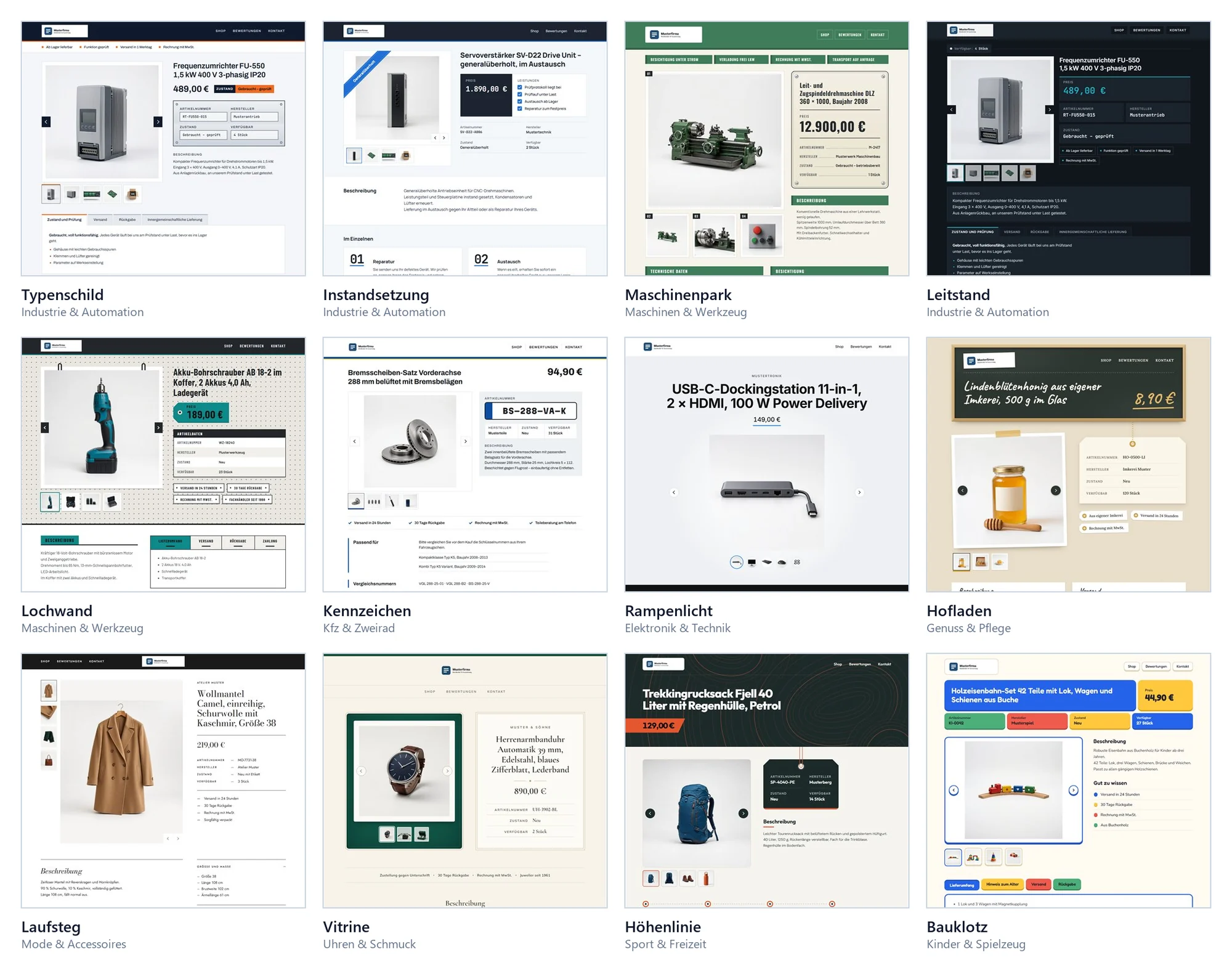Image resolution: width=1232 pixels, height=973 pixels.
Task: Select category 'Maschinen & Werkzeug' under Lochwand
Action: [x=83, y=629]
